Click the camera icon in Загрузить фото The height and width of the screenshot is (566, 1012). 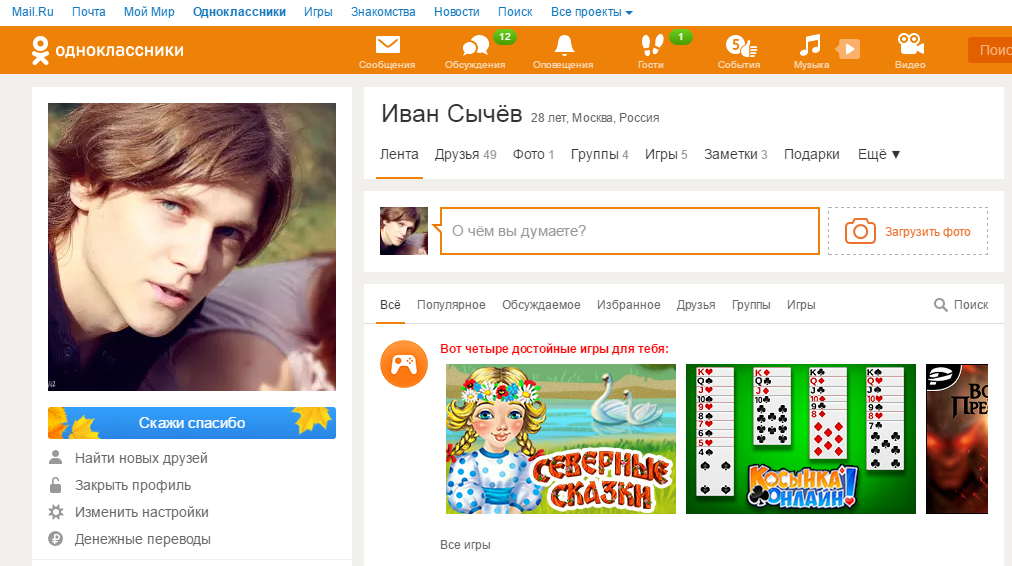point(860,231)
